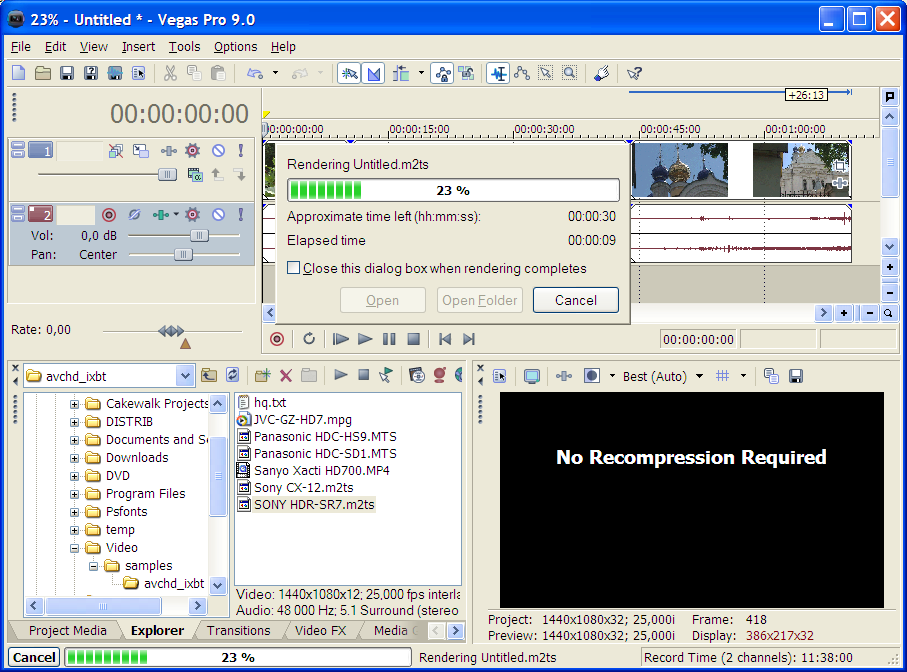The image size is (907, 672).
Task: Click the Refresh icon in Explorer panel
Action: pos(232,375)
